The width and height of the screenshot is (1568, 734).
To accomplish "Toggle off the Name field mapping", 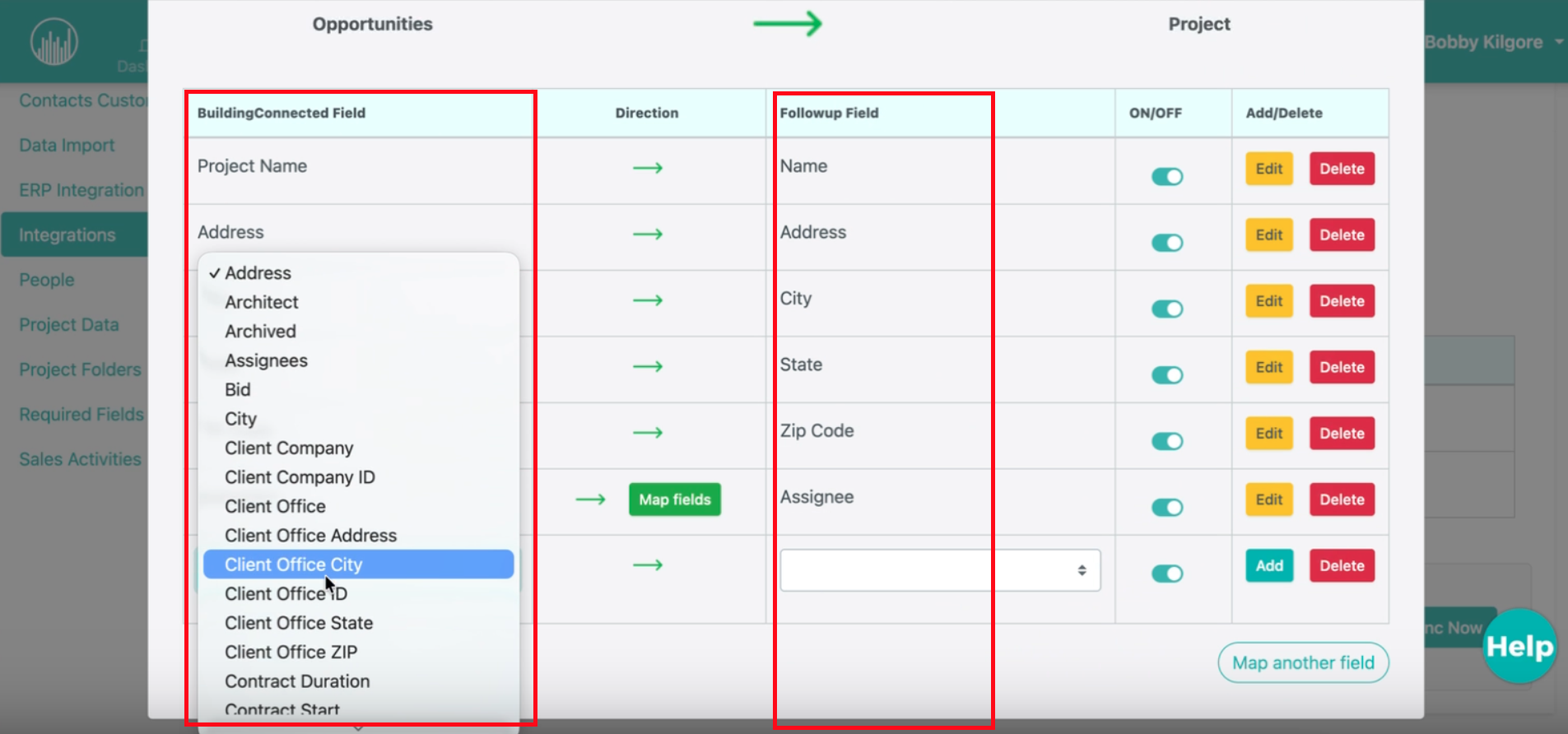I will 1167,177.
